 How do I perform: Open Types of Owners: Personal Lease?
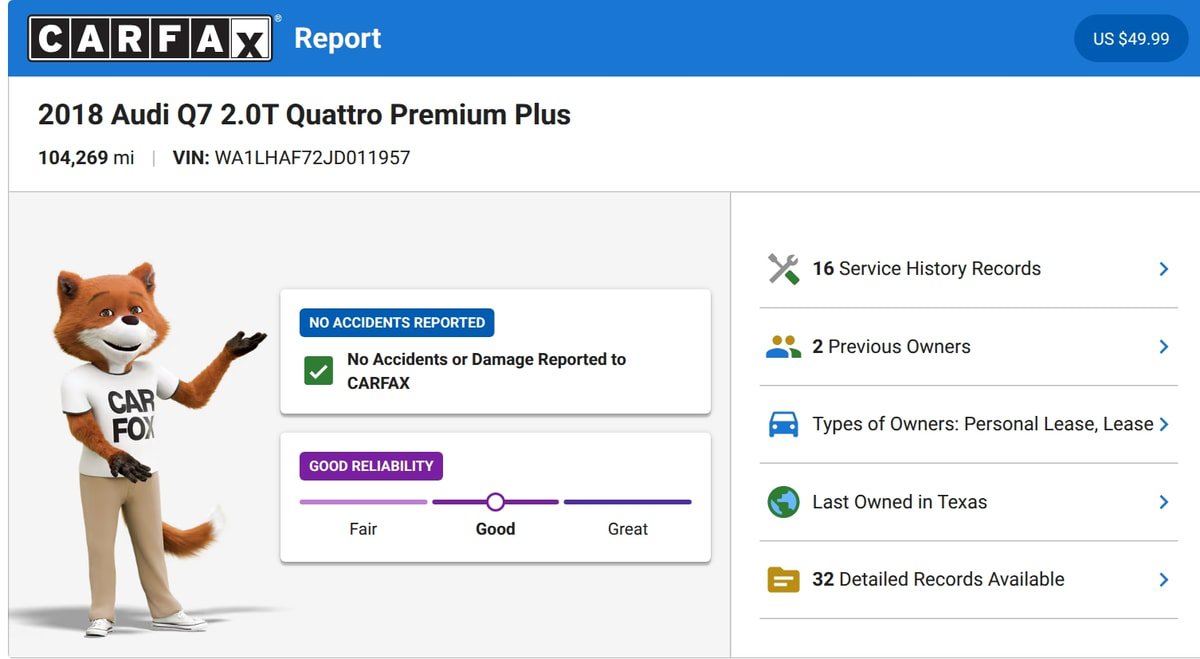click(969, 424)
